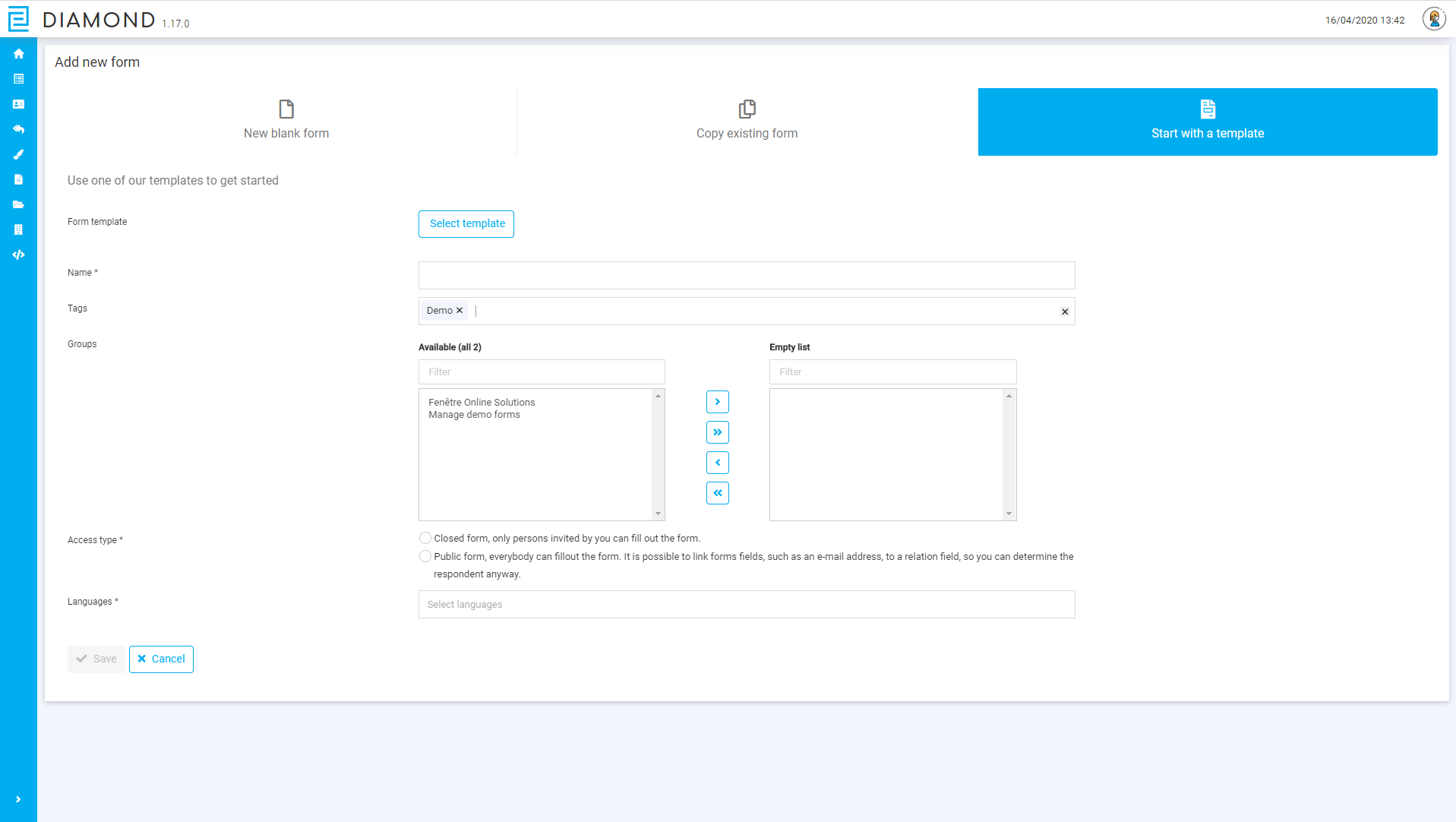1456x822 pixels.
Task: Open the folder sidebar icon
Action: [x=18, y=204]
